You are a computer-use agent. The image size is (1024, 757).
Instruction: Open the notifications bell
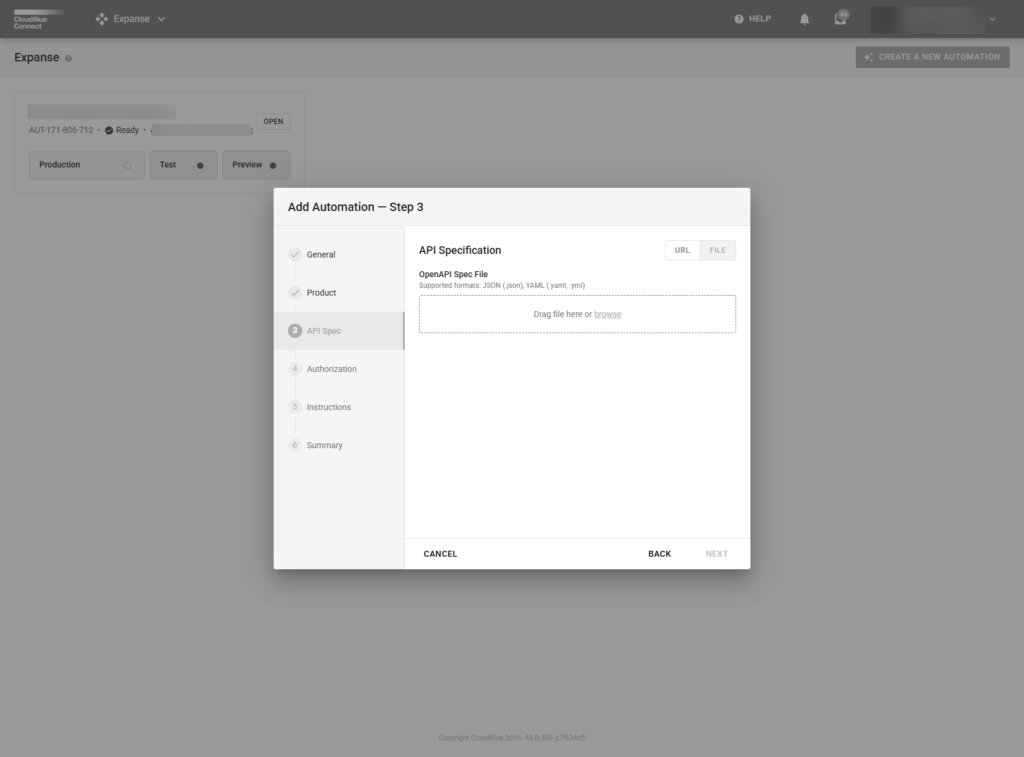click(805, 19)
